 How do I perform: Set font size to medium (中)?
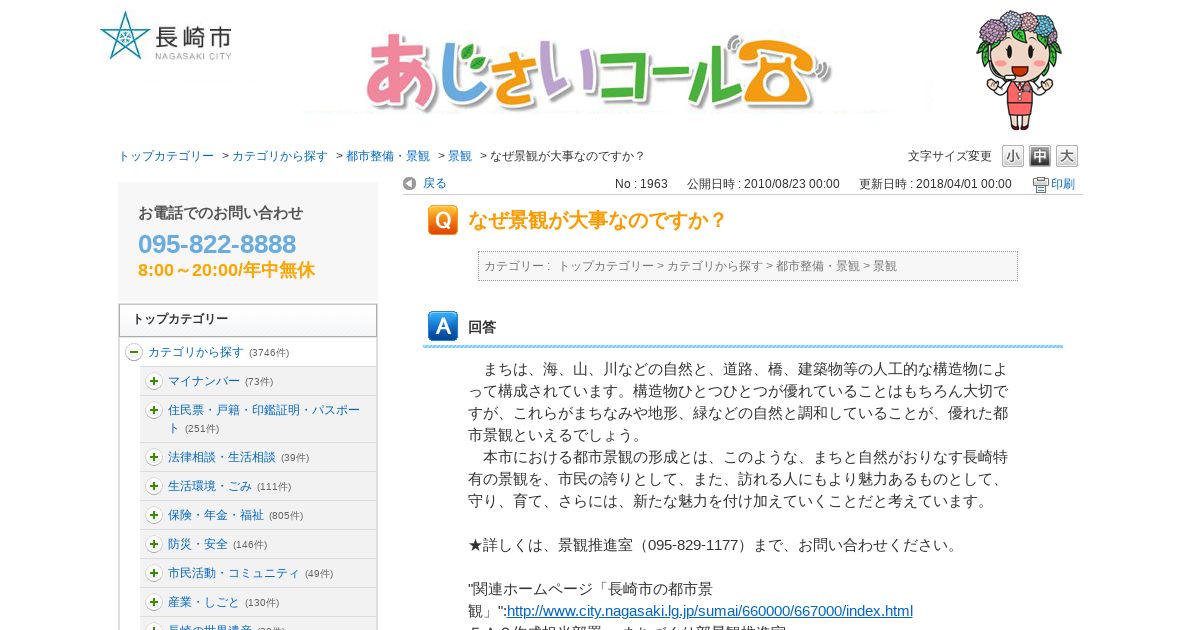tap(1040, 156)
